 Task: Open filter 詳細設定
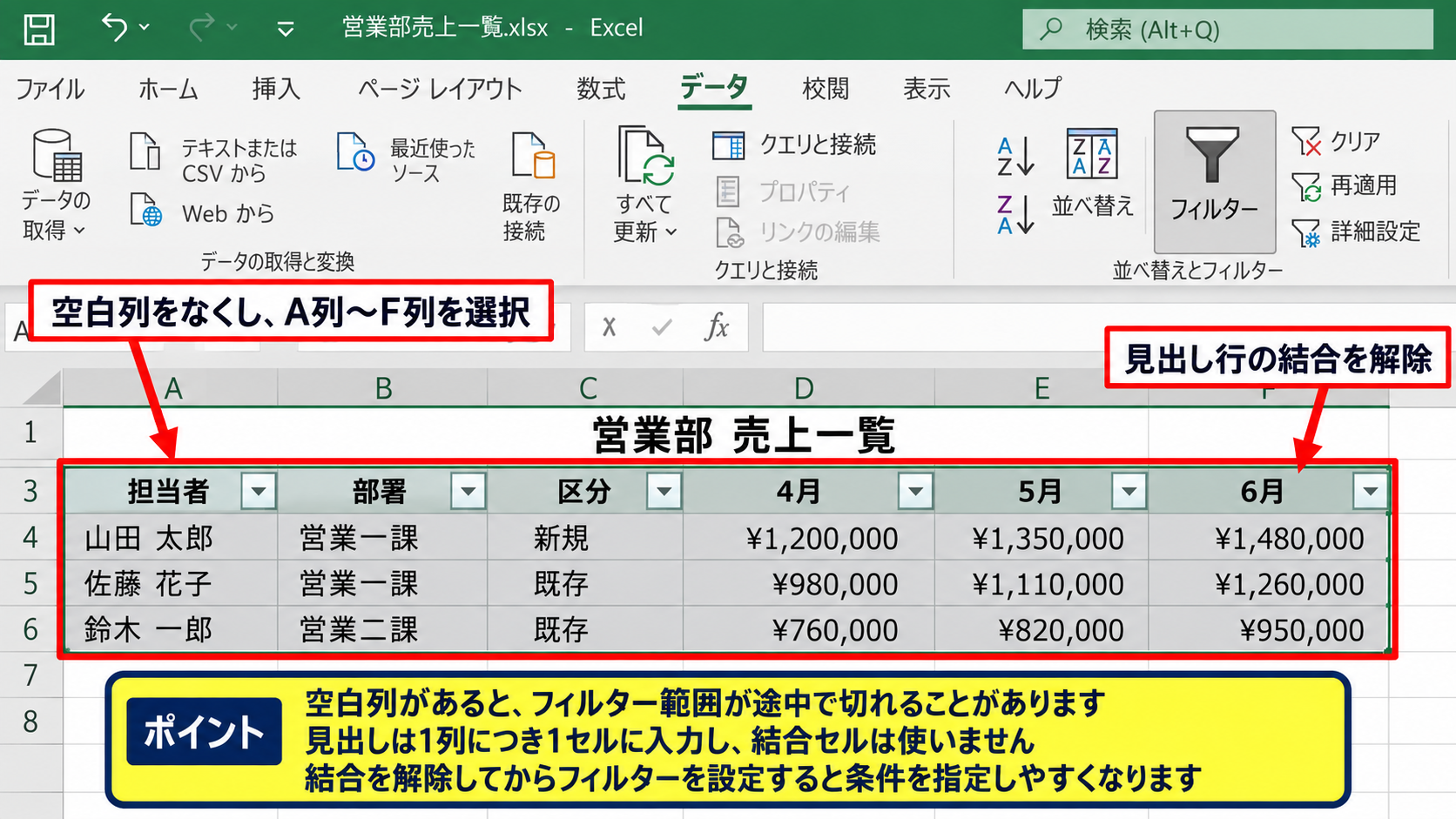click(x=1356, y=232)
